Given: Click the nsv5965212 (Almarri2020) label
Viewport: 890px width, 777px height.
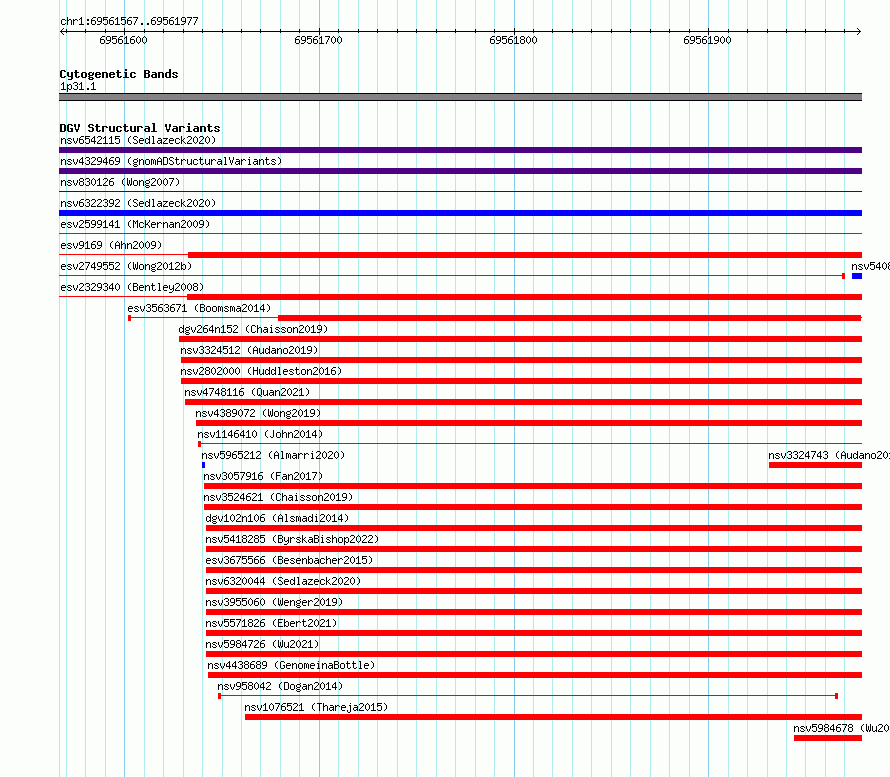Looking at the screenshot, I should tap(273, 455).
